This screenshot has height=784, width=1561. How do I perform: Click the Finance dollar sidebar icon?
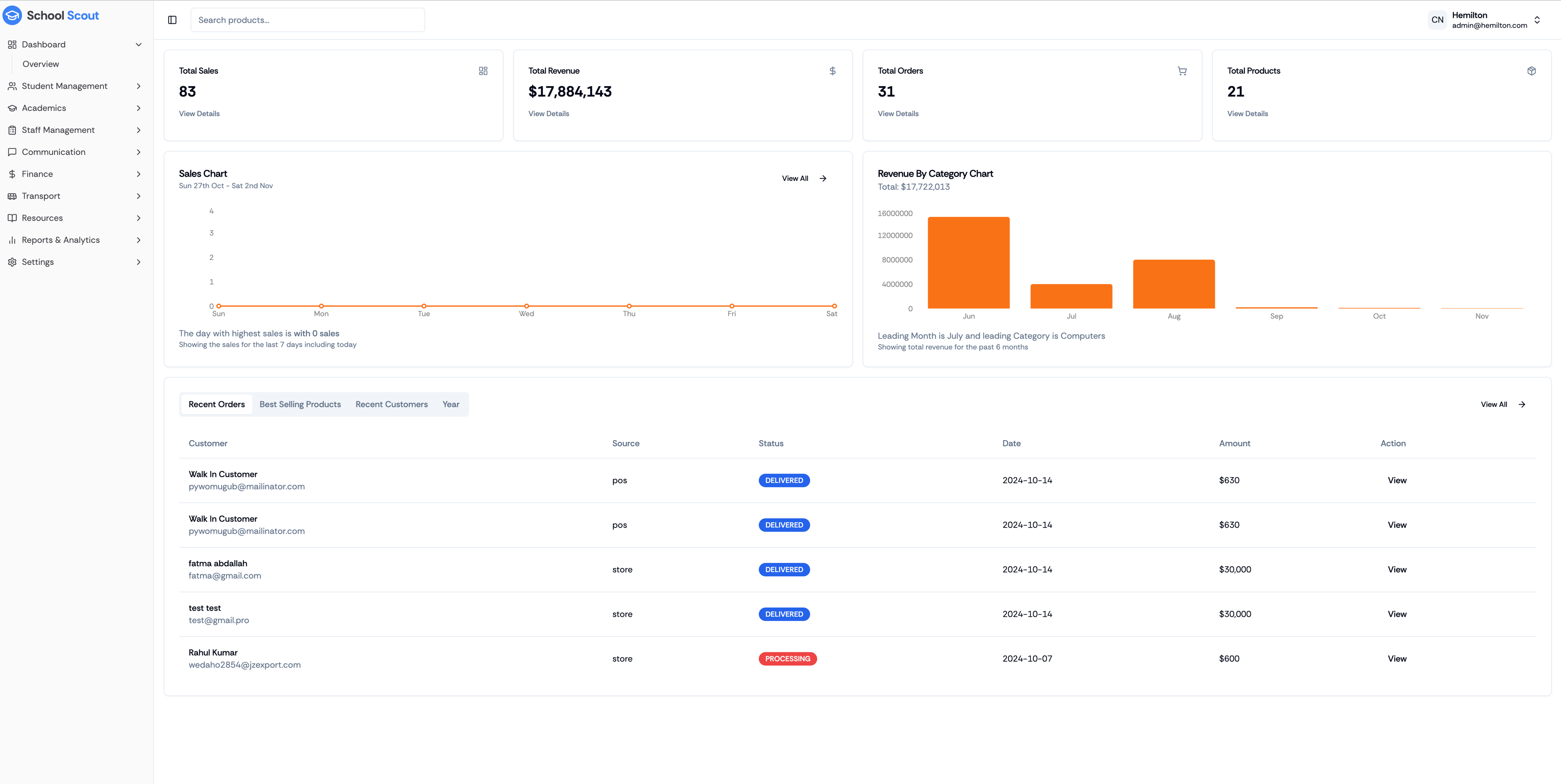tap(13, 174)
